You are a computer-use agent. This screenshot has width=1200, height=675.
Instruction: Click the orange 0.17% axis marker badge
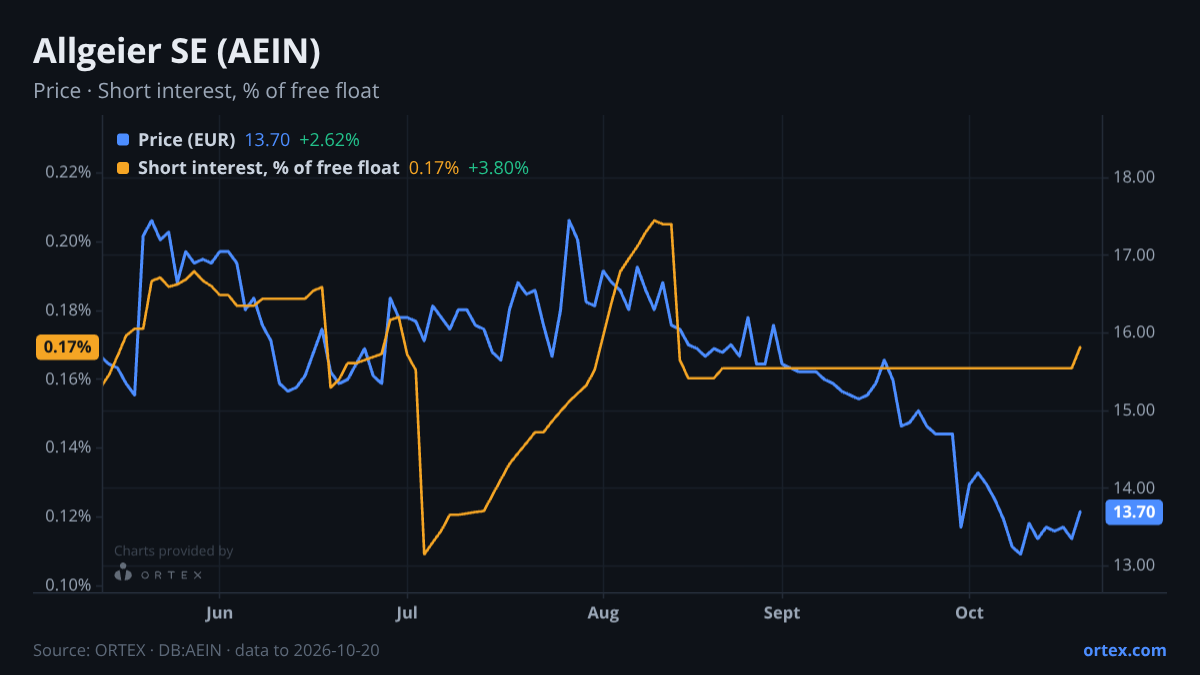[67, 347]
